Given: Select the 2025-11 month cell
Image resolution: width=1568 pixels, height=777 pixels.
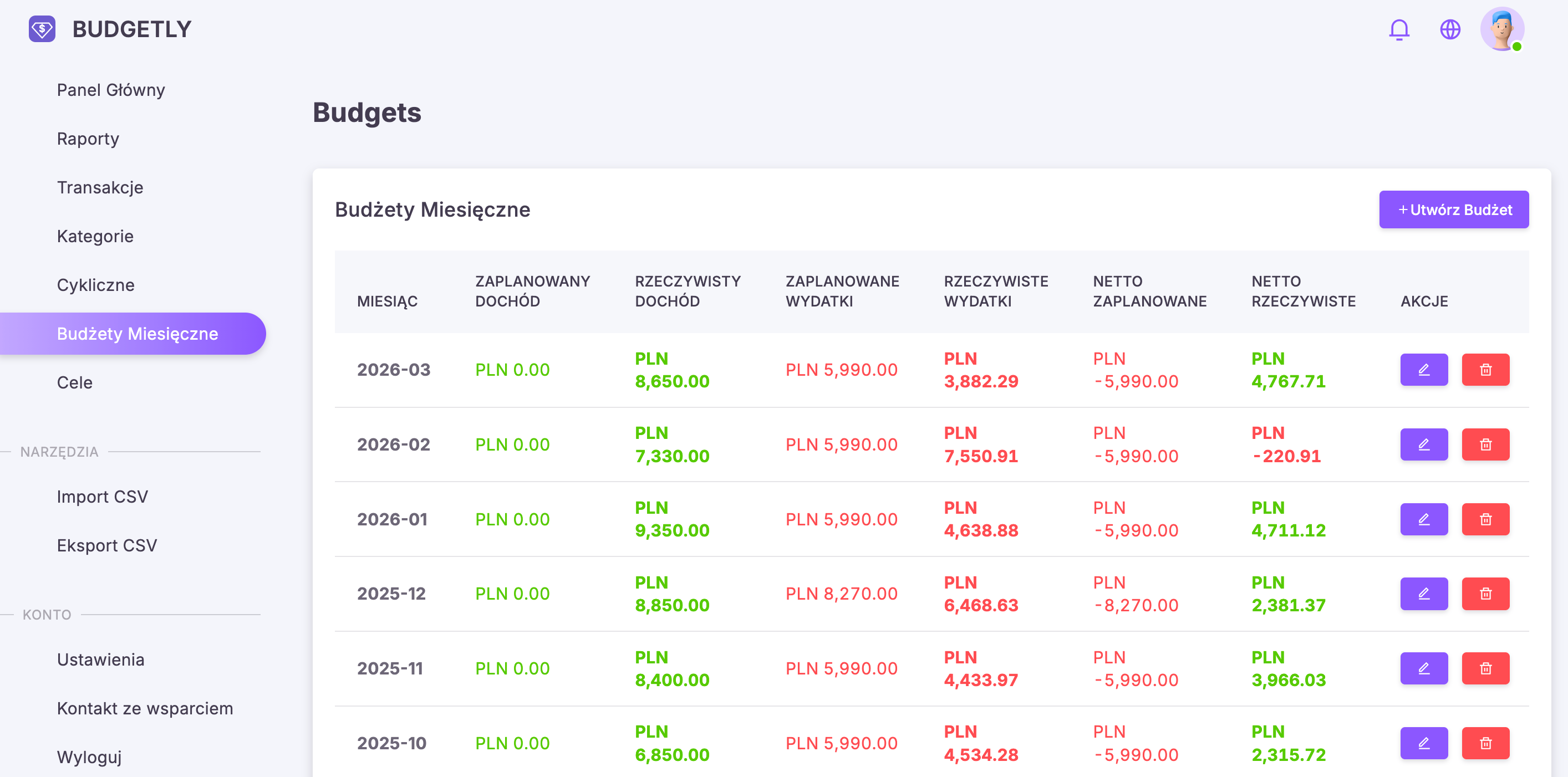Looking at the screenshot, I should (x=390, y=668).
